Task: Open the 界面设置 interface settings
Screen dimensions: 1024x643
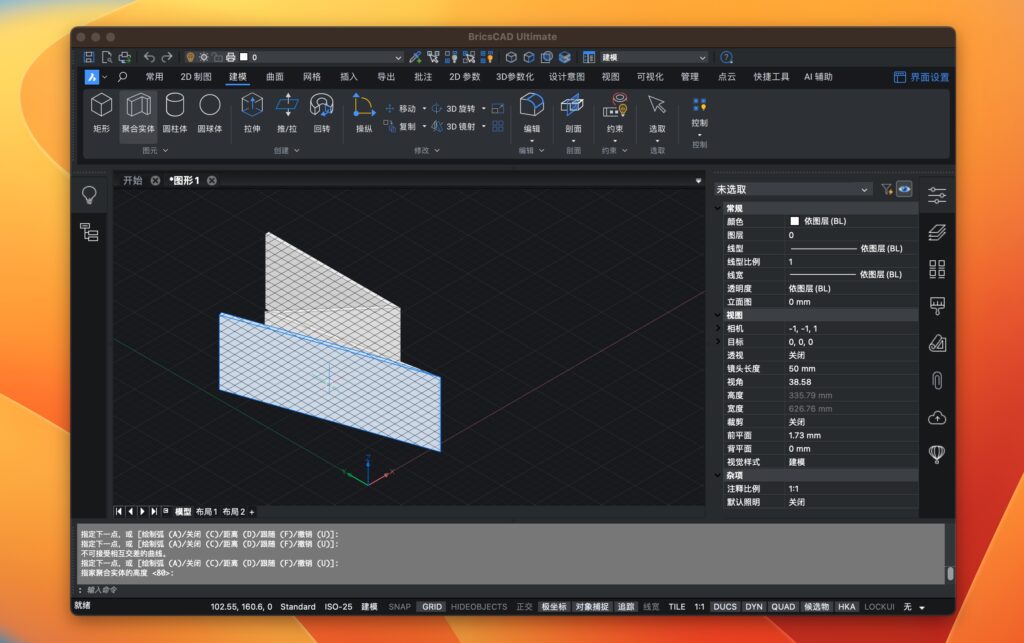Action: 920,76
